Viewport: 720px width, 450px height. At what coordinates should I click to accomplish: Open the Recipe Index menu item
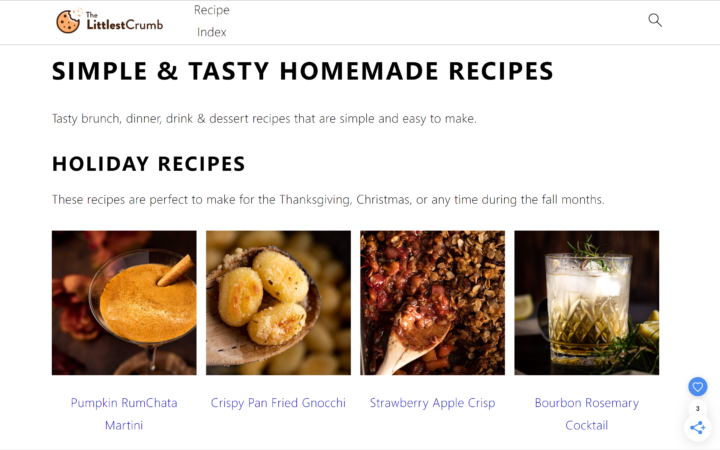pyautogui.click(x=212, y=21)
